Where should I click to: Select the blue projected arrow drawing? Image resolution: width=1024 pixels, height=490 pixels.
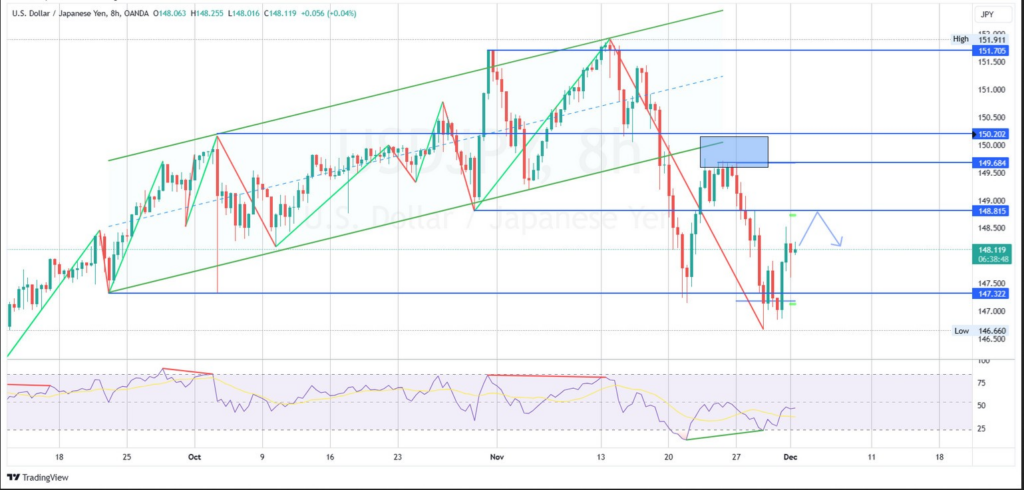tap(820, 228)
